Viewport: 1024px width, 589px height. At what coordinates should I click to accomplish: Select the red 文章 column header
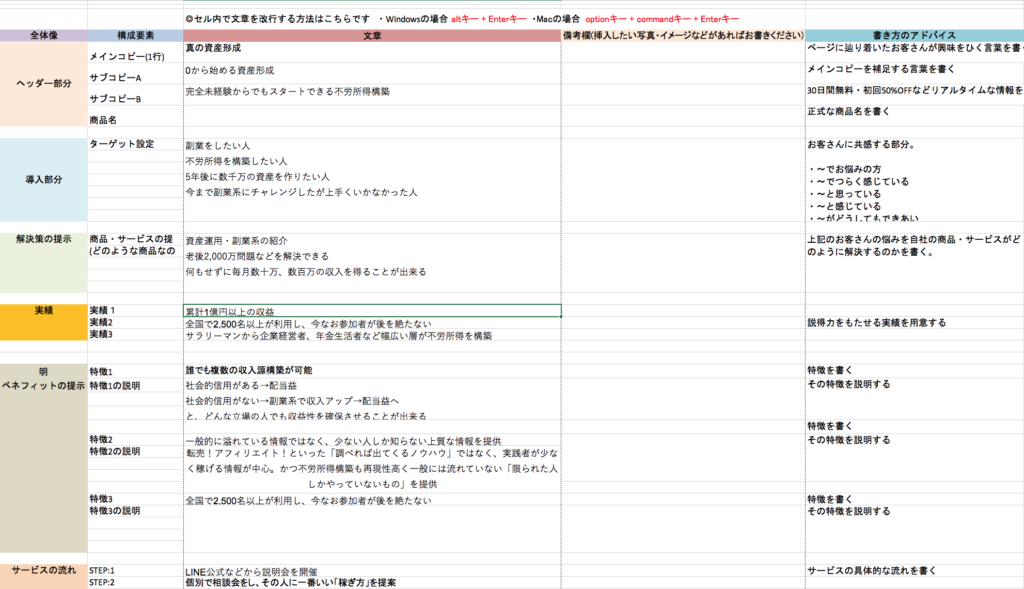coord(371,35)
